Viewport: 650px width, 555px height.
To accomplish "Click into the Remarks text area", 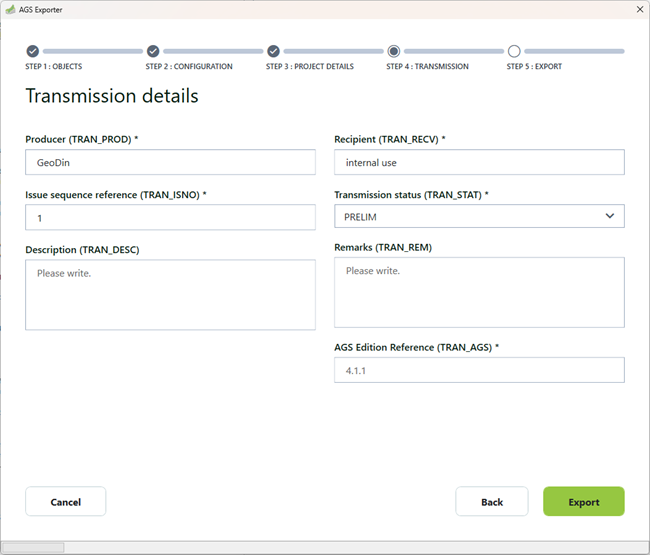I will coord(479,292).
